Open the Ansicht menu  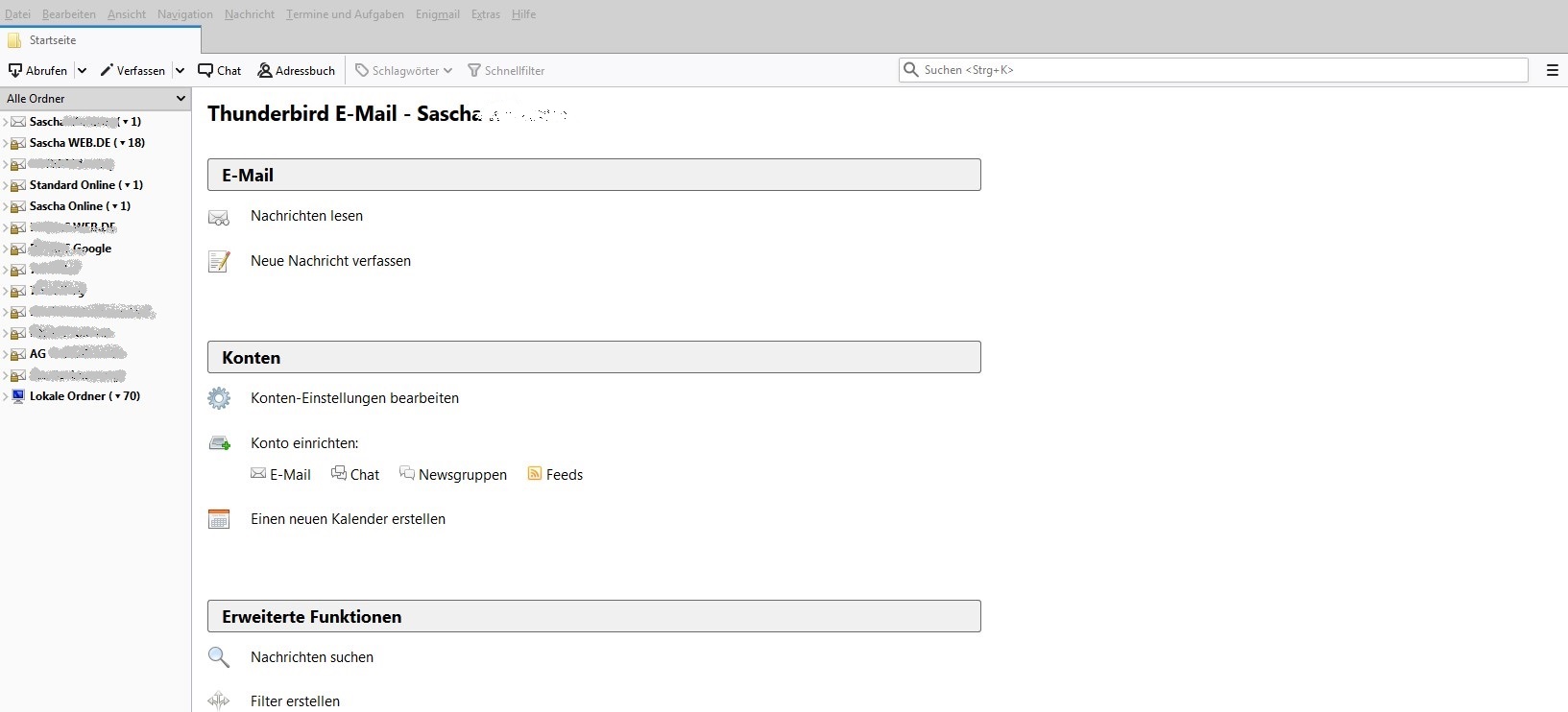tap(127, 14)
